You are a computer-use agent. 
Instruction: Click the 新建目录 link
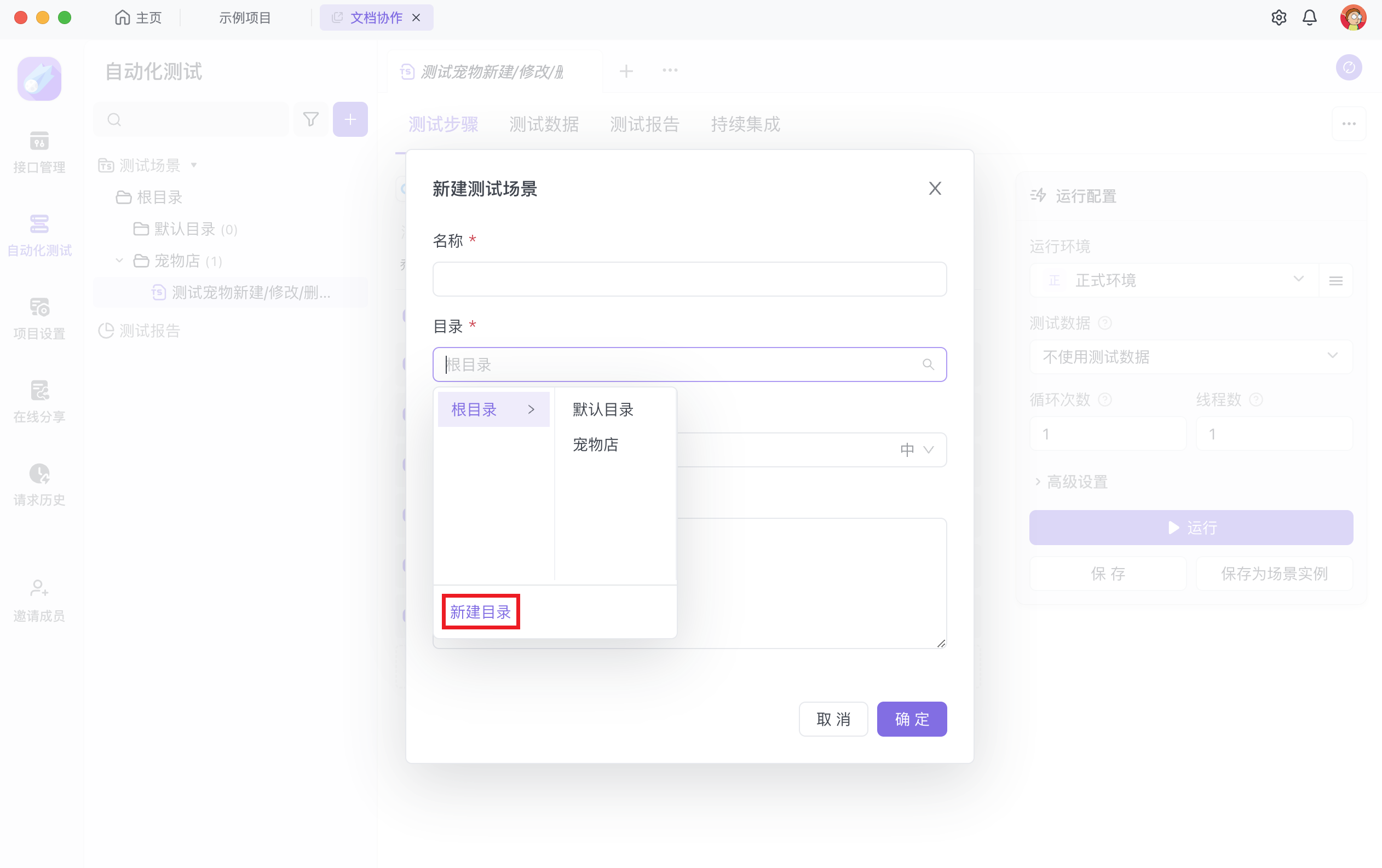point(480,611)
